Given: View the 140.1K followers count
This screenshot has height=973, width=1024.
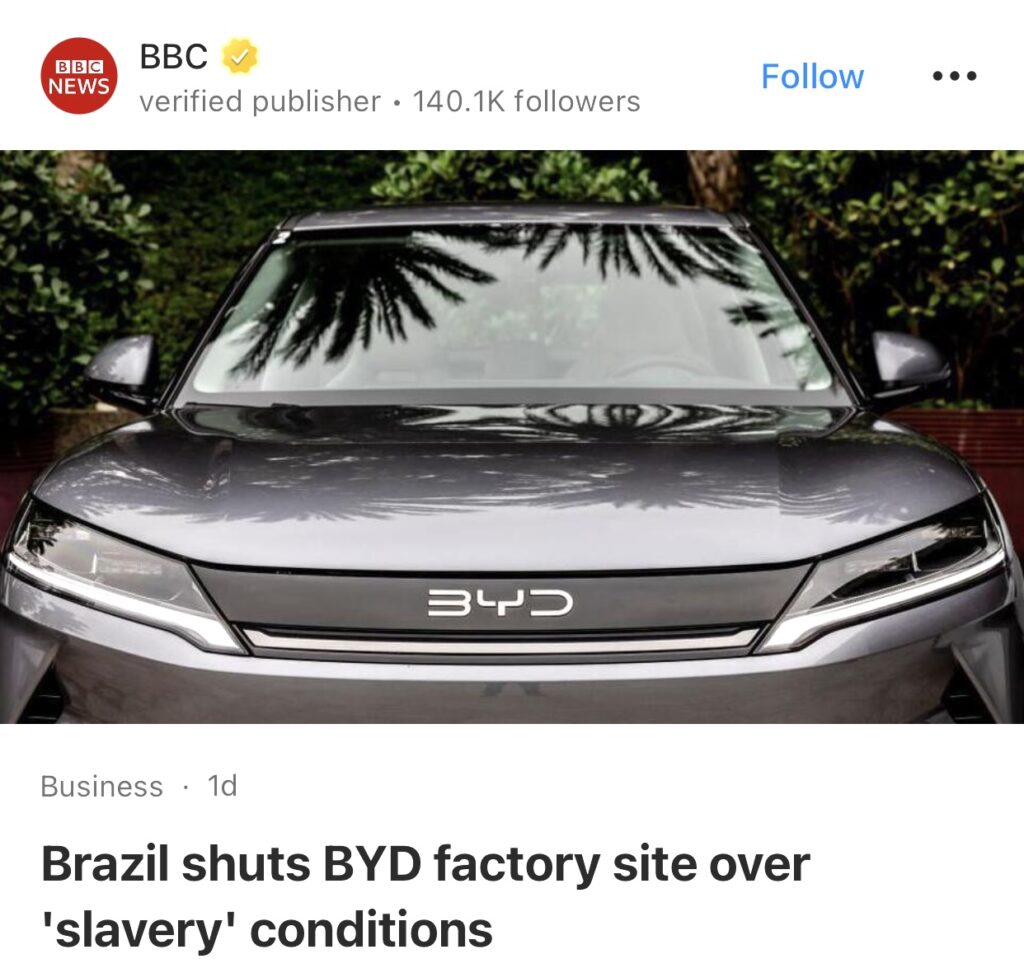Looking at the screenshot, I should point(526,101).
